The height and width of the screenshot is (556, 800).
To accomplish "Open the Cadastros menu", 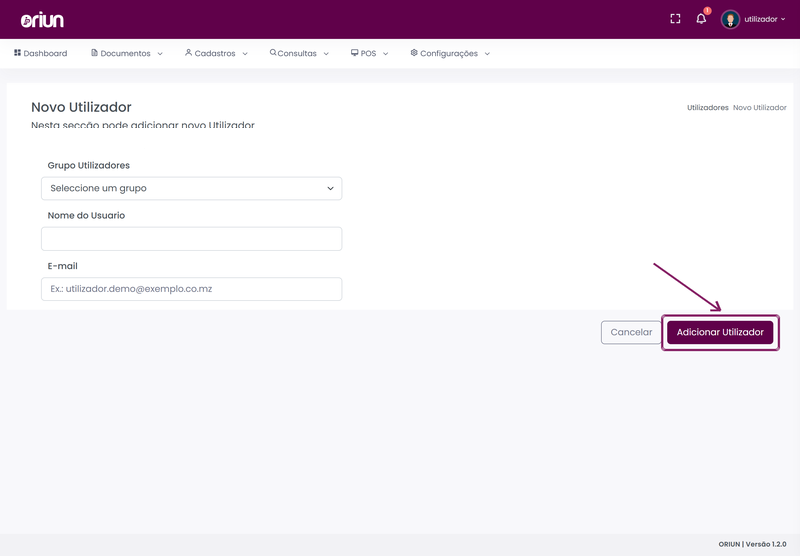I will 216,53.
